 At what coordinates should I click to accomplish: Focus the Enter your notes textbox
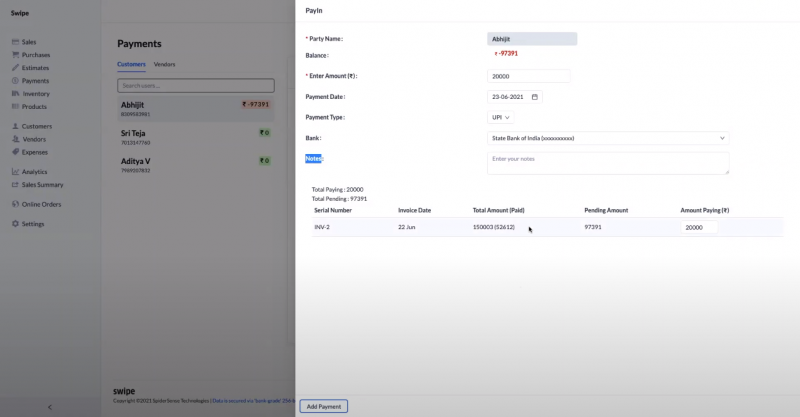pos(607,162)
